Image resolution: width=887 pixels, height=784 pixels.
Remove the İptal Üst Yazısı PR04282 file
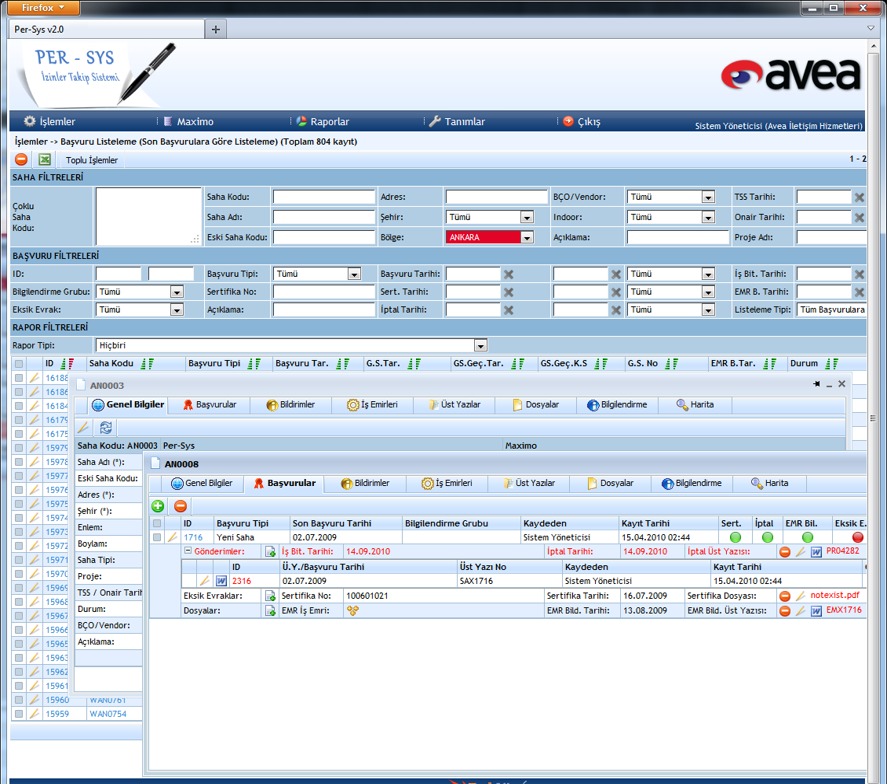coord(785,552)
